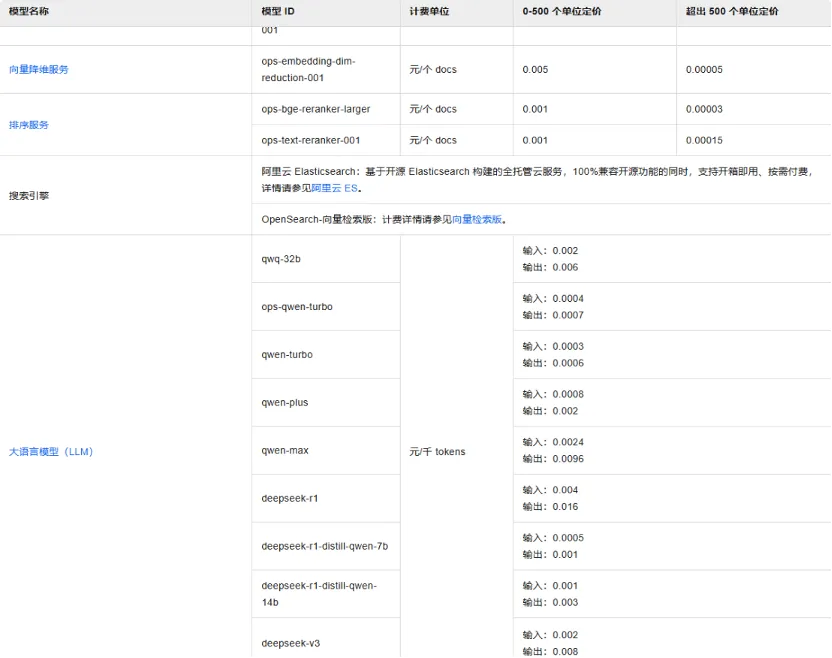Select the qwen-plus model ID
The image size is (832, 658).
coord(285,402)
